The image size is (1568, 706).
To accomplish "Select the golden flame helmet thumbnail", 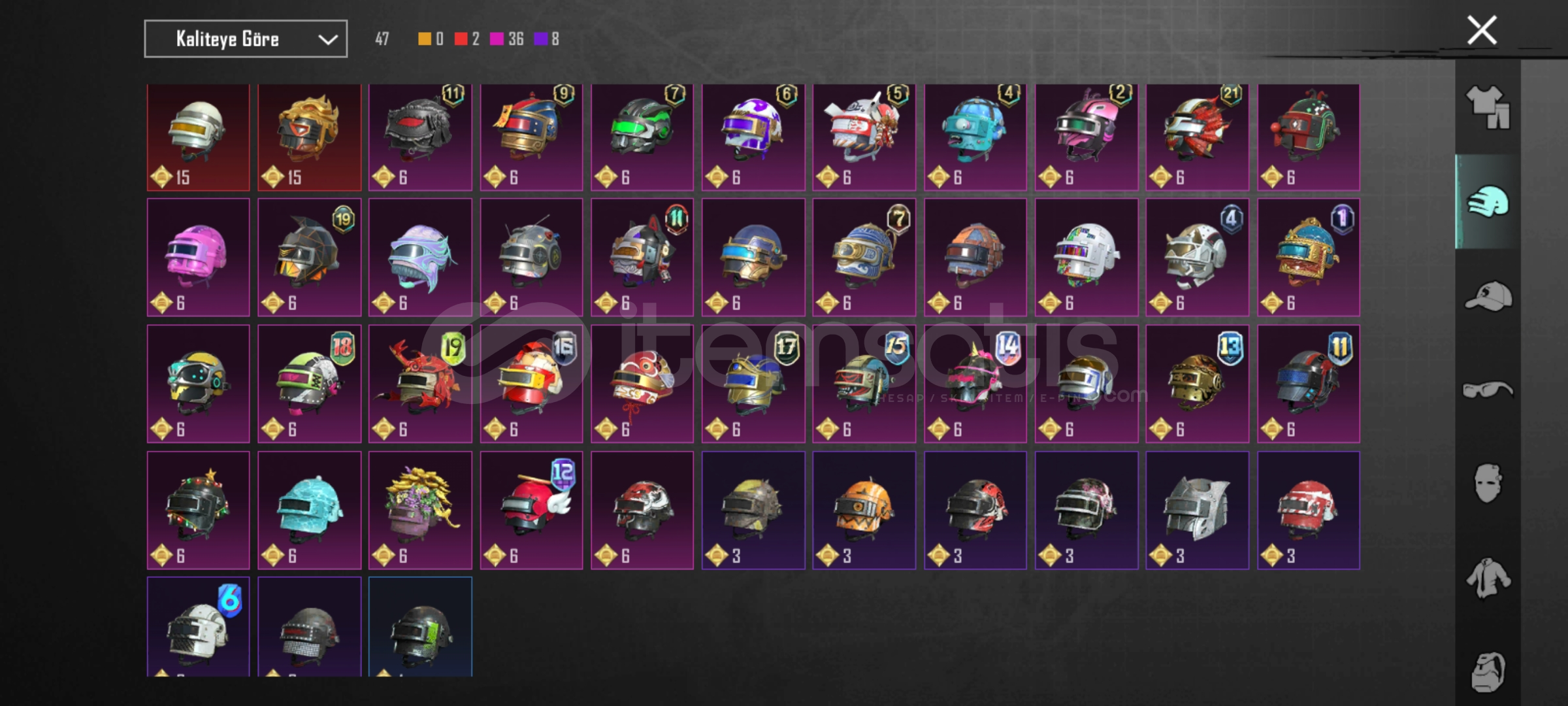I will [310, 137].
